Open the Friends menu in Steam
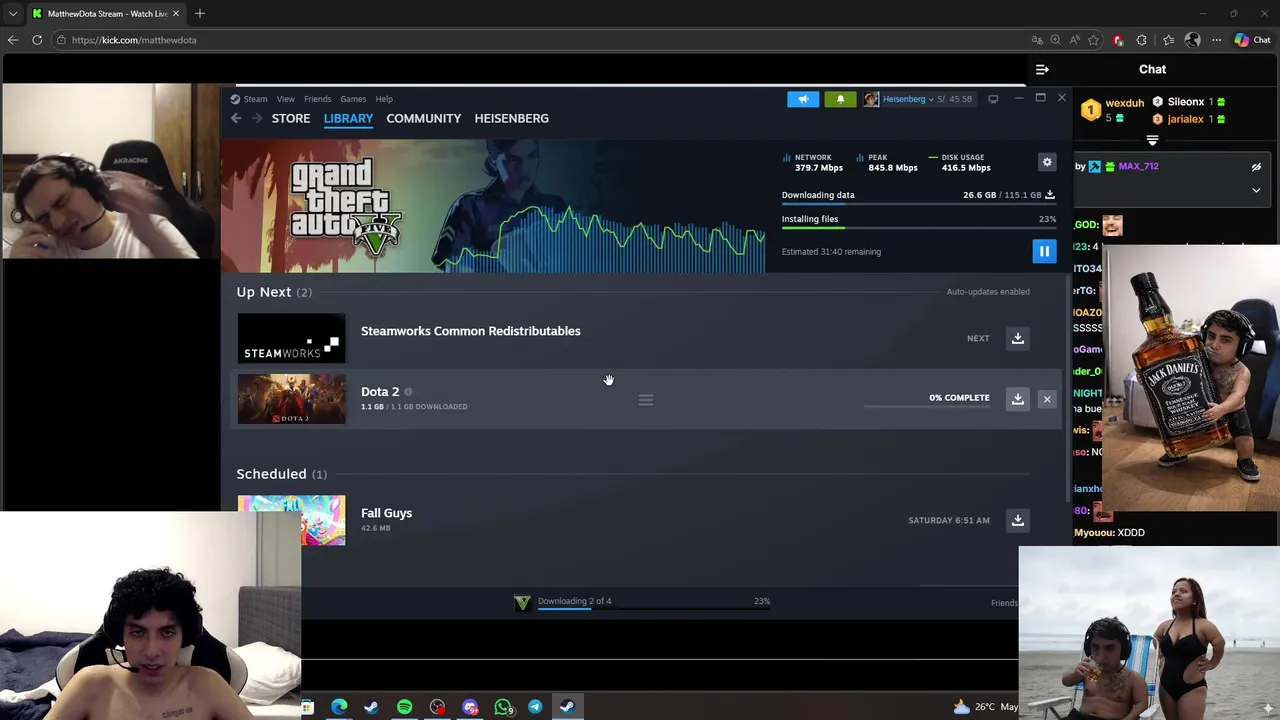This screenshot has width=1280, height=720. [x=317, y=99]
